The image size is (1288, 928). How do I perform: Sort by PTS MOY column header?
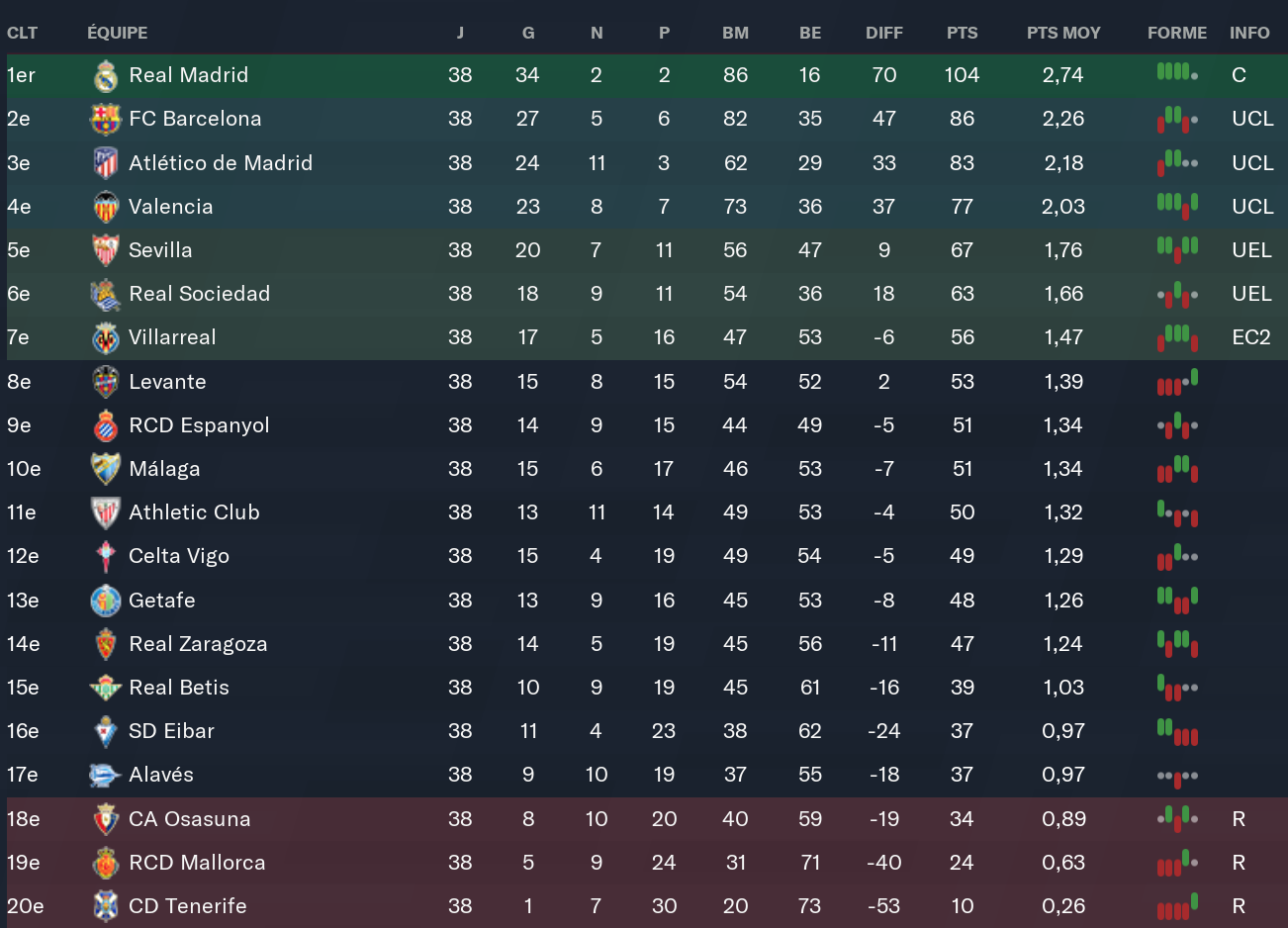1063,33
